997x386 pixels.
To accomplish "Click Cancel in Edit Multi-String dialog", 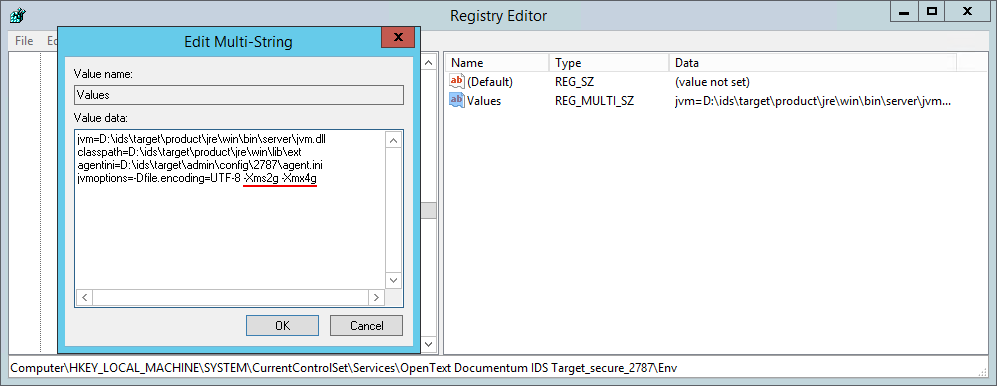I will click(x=366, y=326).
